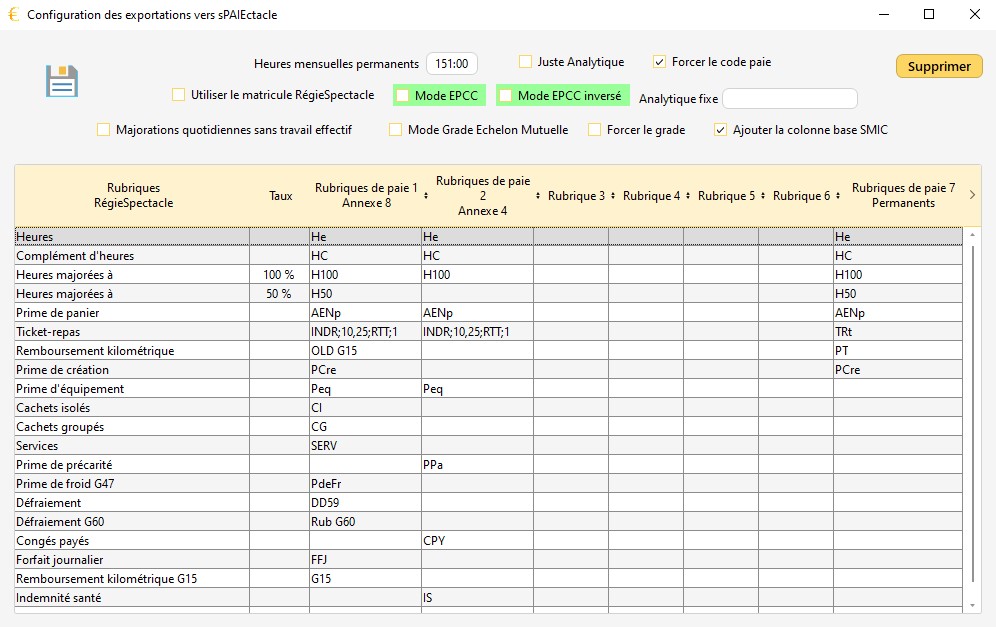Uncheck Forcer le code paie

click(x=659, y=62)
